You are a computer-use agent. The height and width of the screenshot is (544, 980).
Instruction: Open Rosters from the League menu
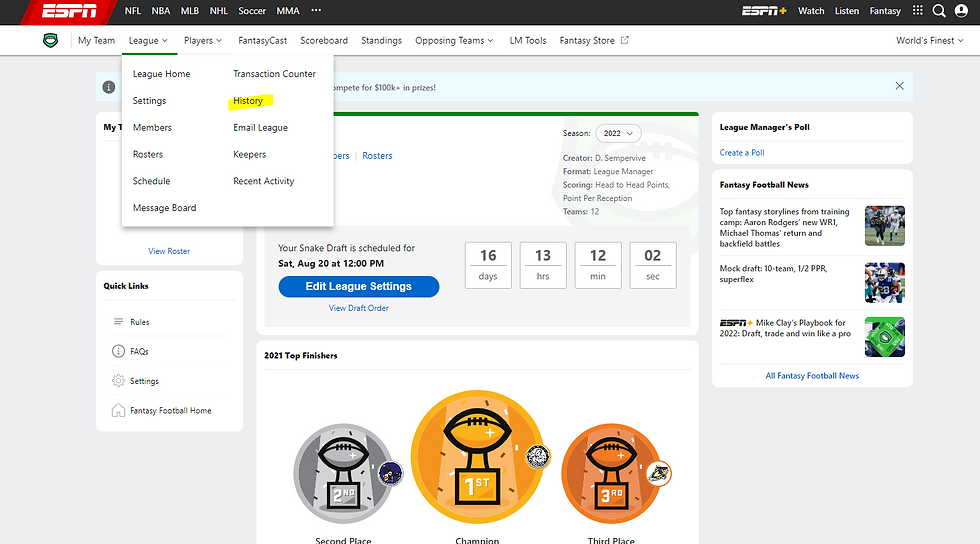pyautogui.click(x=148, y=154)
